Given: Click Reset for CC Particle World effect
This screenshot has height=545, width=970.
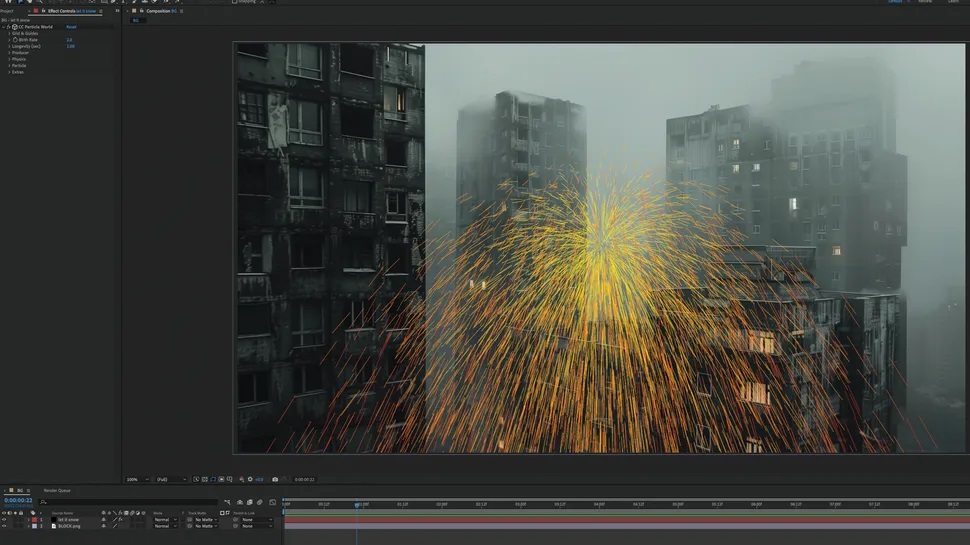Looking at the screenshot, I should (71, 27).
